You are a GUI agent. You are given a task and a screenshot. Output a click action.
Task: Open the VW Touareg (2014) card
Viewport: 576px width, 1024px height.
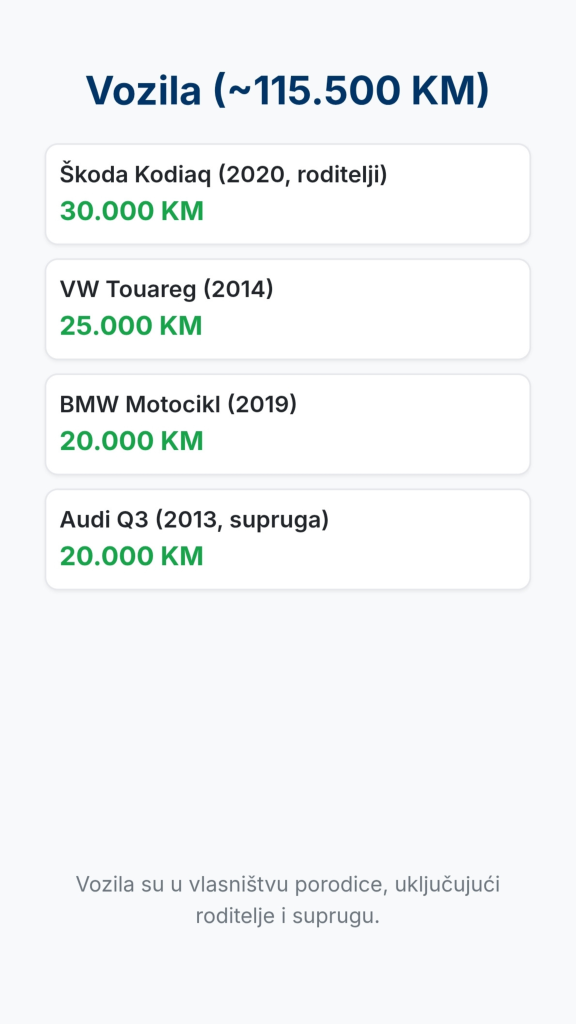point(288,309)
